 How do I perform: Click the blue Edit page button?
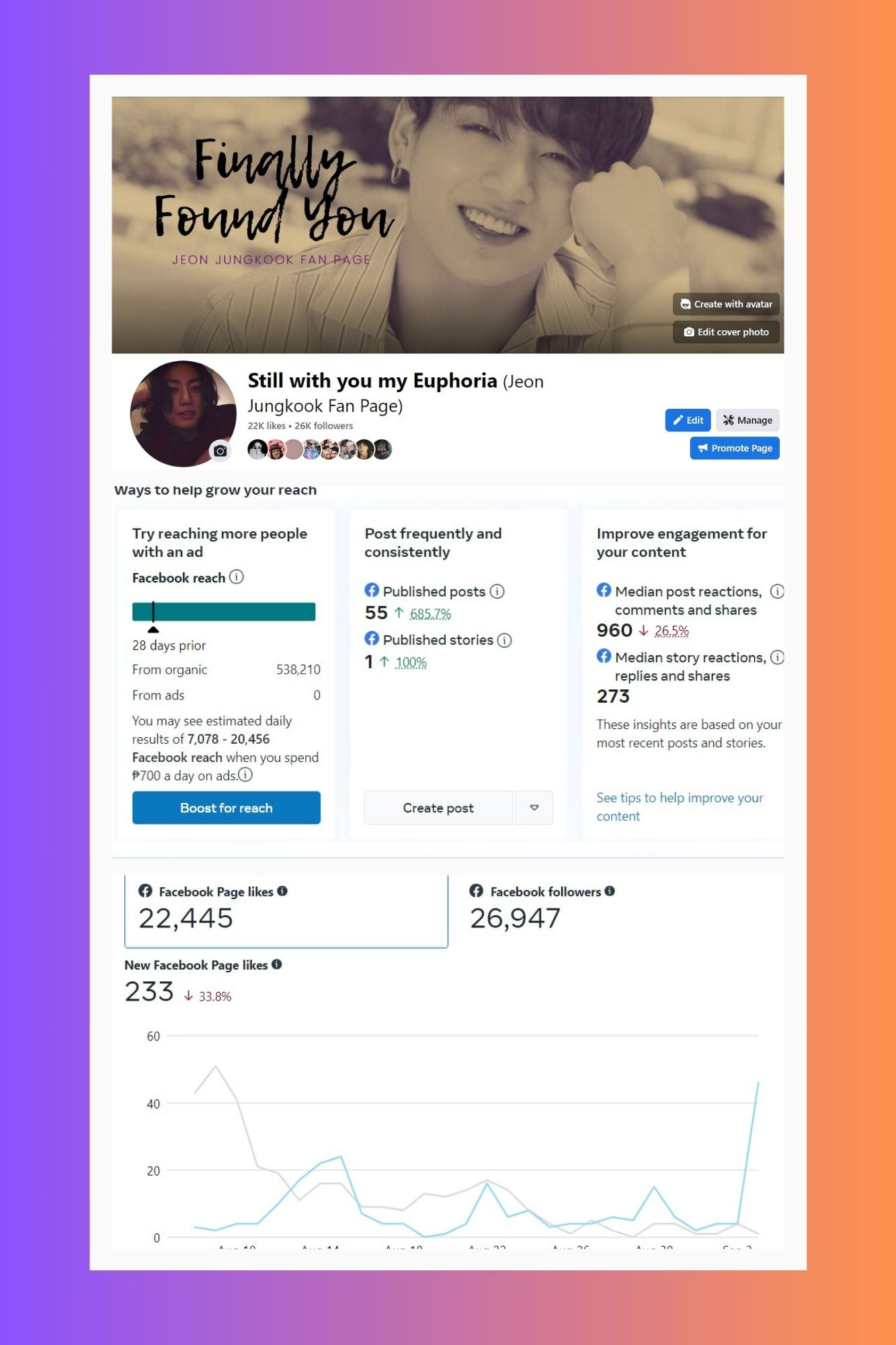point(688,420)
